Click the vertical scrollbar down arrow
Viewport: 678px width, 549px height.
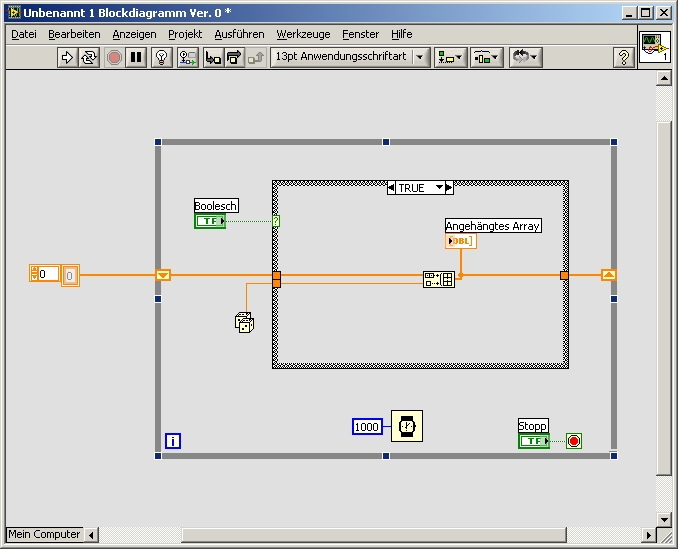(663, 519)
